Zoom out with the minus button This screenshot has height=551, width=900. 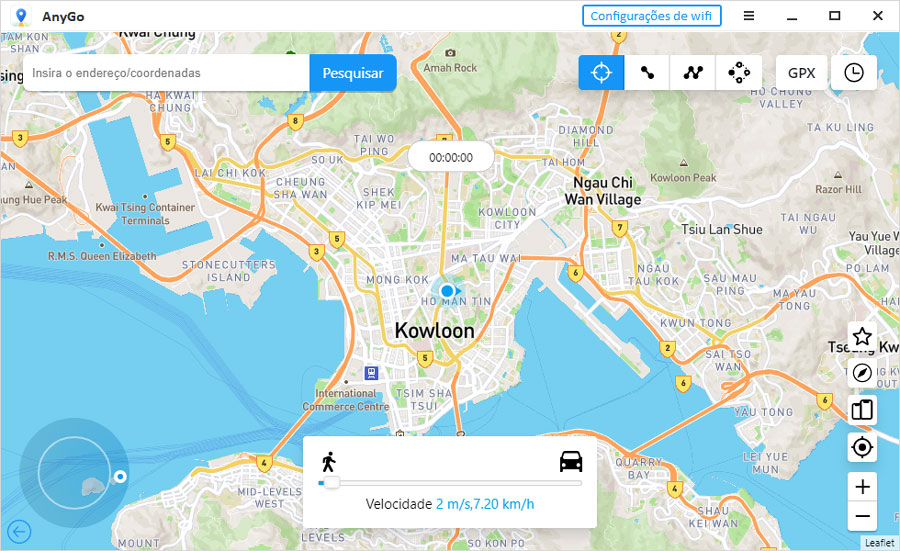point(862,516)
